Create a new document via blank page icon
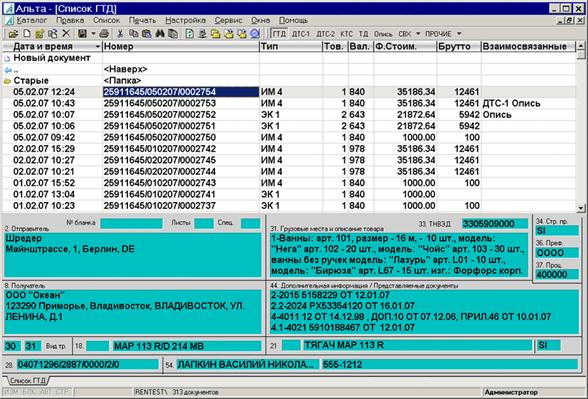This screenshot has width=588, height=399. 27,34
